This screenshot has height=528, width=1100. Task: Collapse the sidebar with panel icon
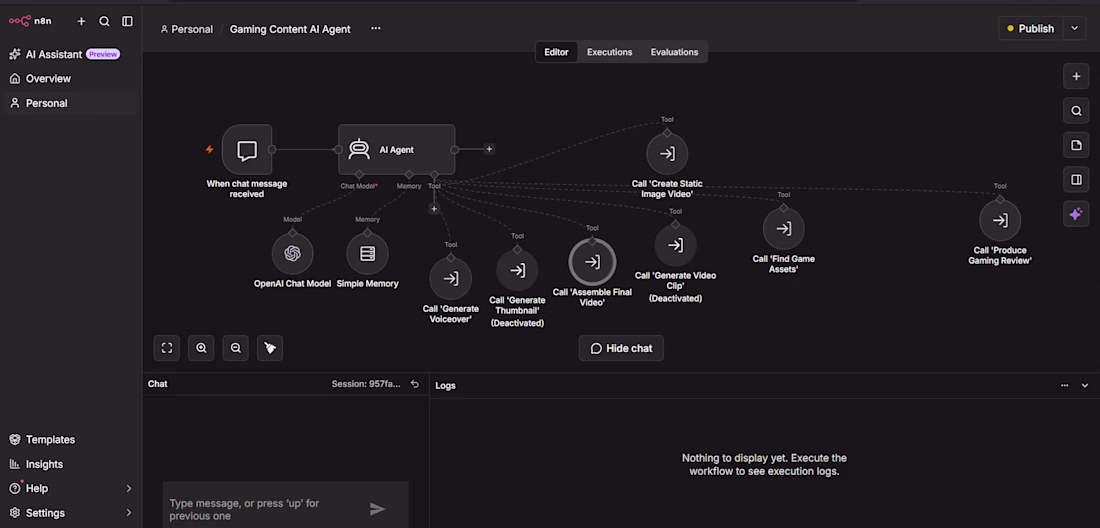[127, 21]
